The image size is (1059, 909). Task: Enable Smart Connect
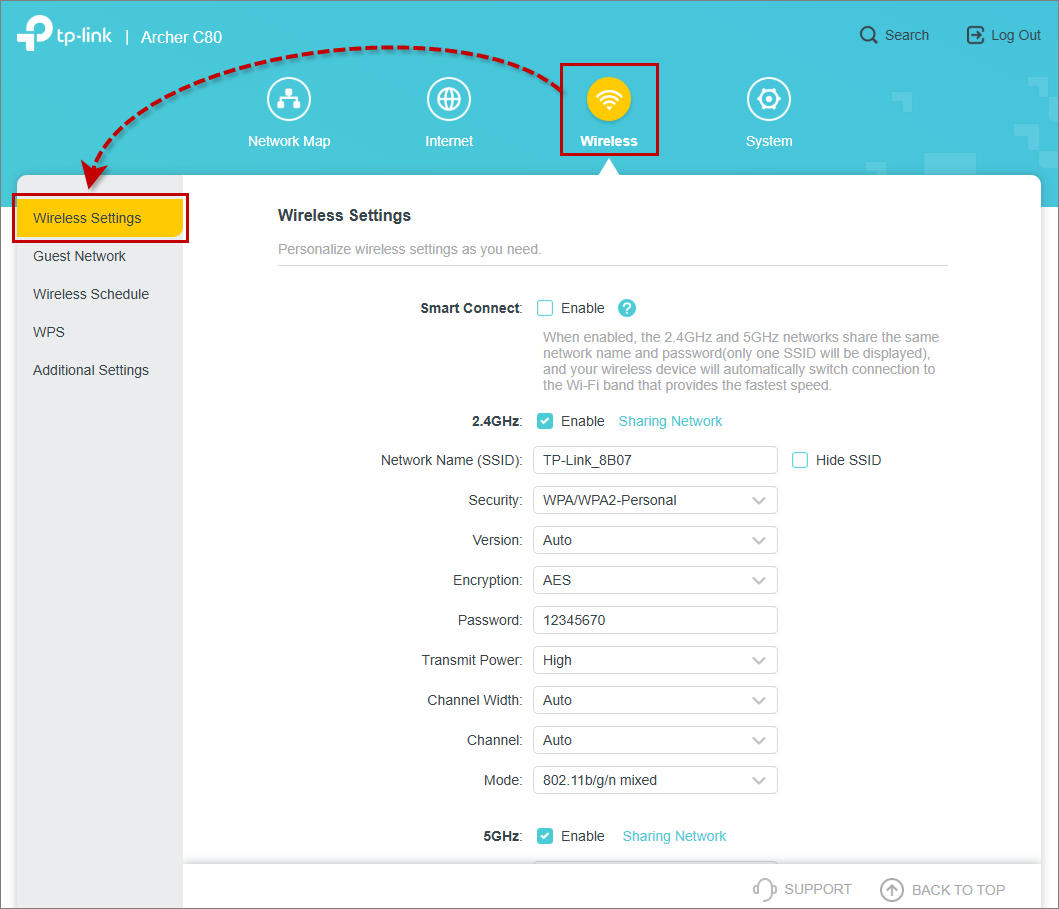[545, 308]
